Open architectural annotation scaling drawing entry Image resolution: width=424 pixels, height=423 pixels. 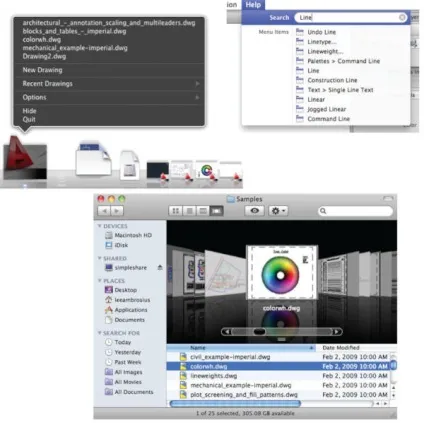pyautogui.click(x=109, y=23)
